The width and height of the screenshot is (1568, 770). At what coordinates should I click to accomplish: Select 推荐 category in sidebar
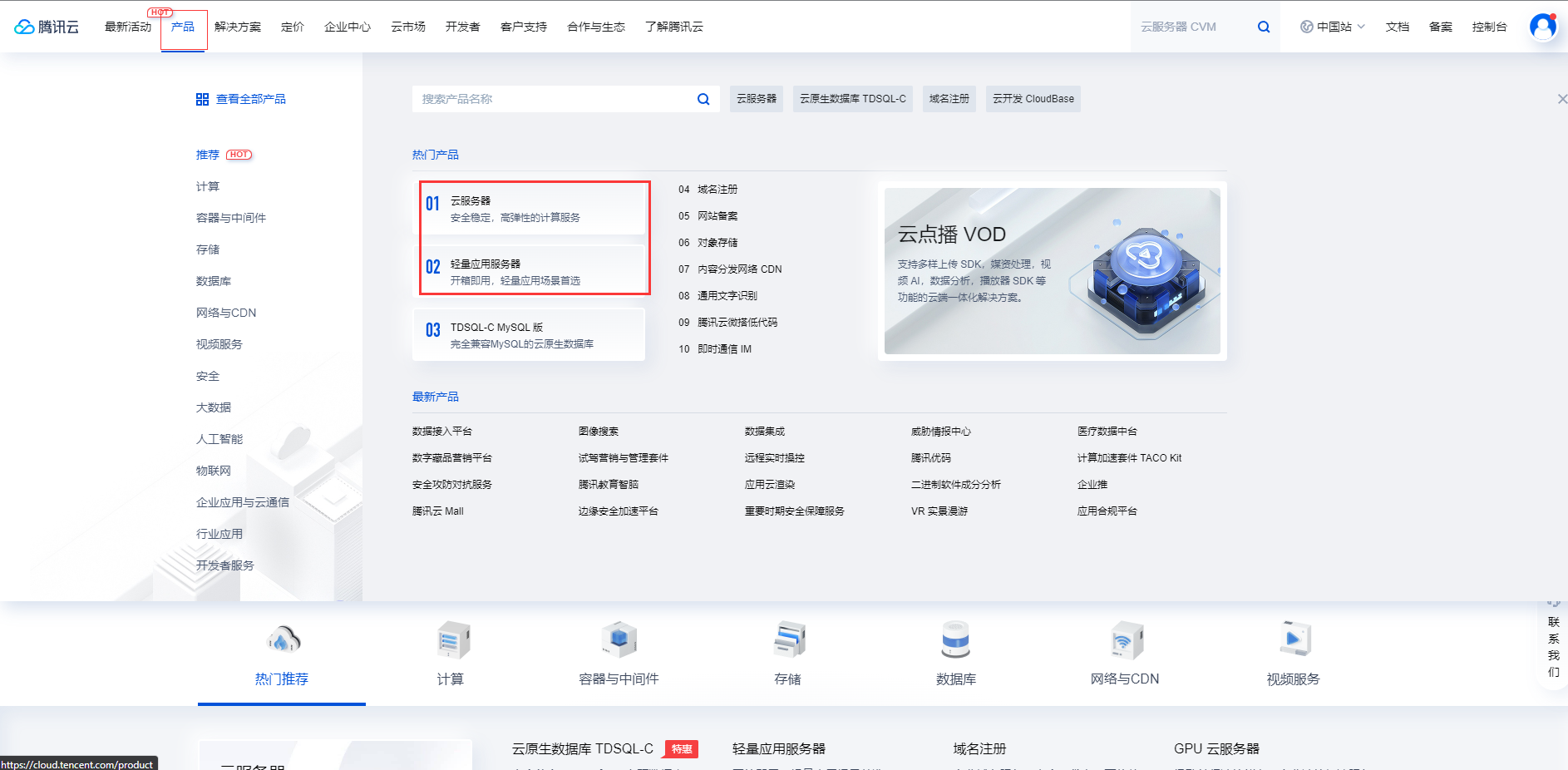point(208,155)
